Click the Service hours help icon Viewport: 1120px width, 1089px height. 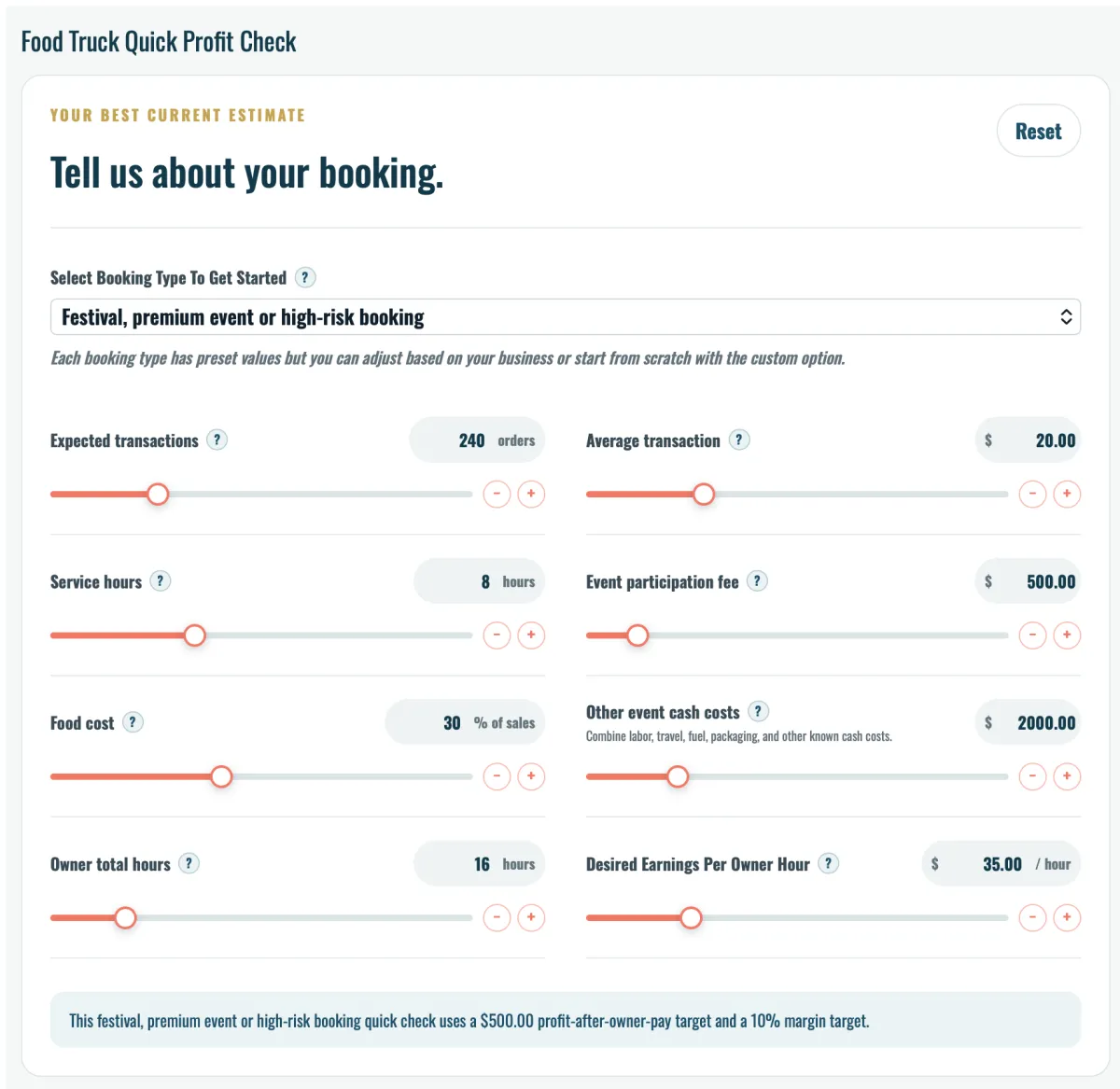(161, 580)
